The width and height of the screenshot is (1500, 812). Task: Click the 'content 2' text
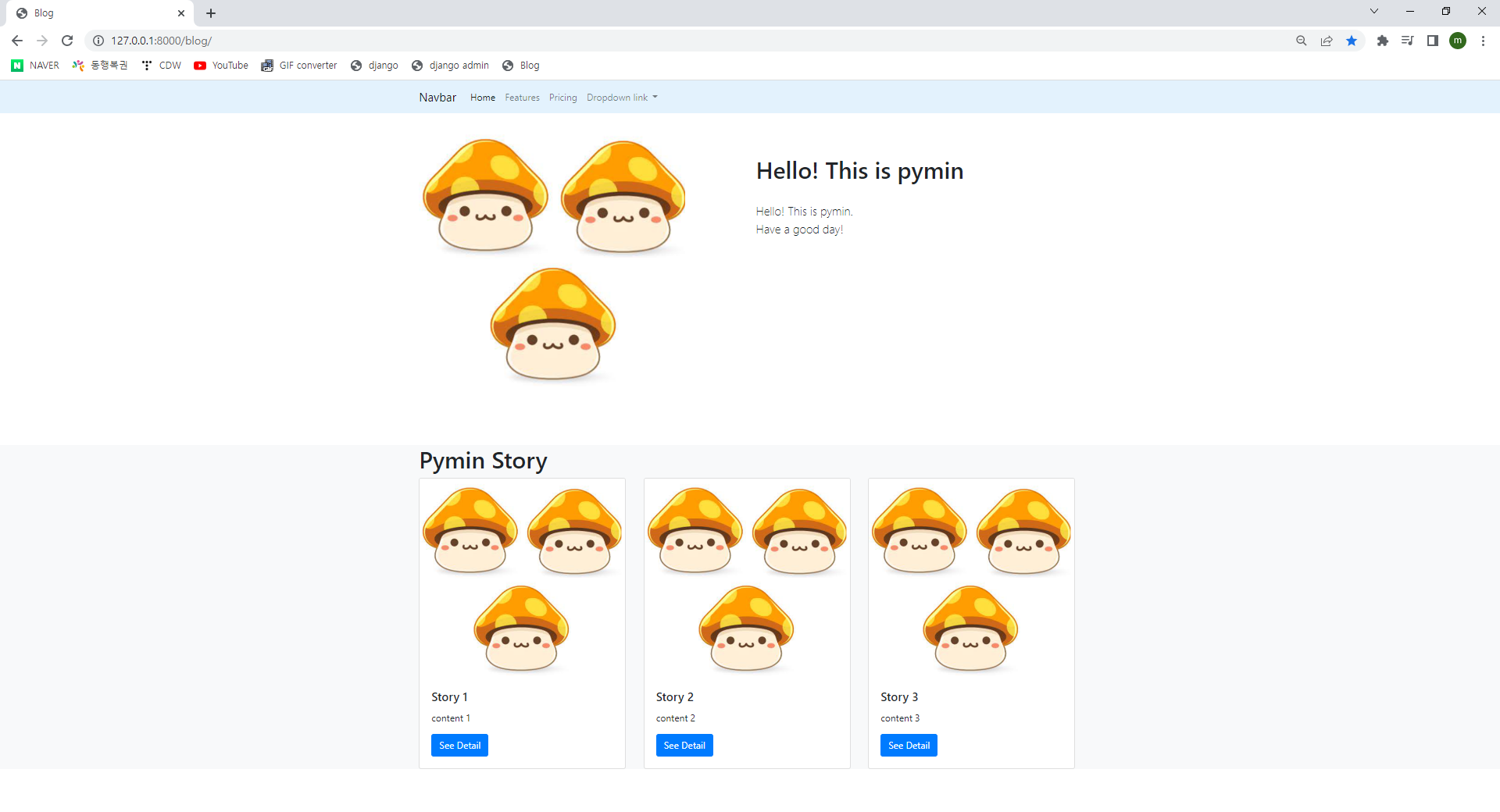click(x=676, y=718)
